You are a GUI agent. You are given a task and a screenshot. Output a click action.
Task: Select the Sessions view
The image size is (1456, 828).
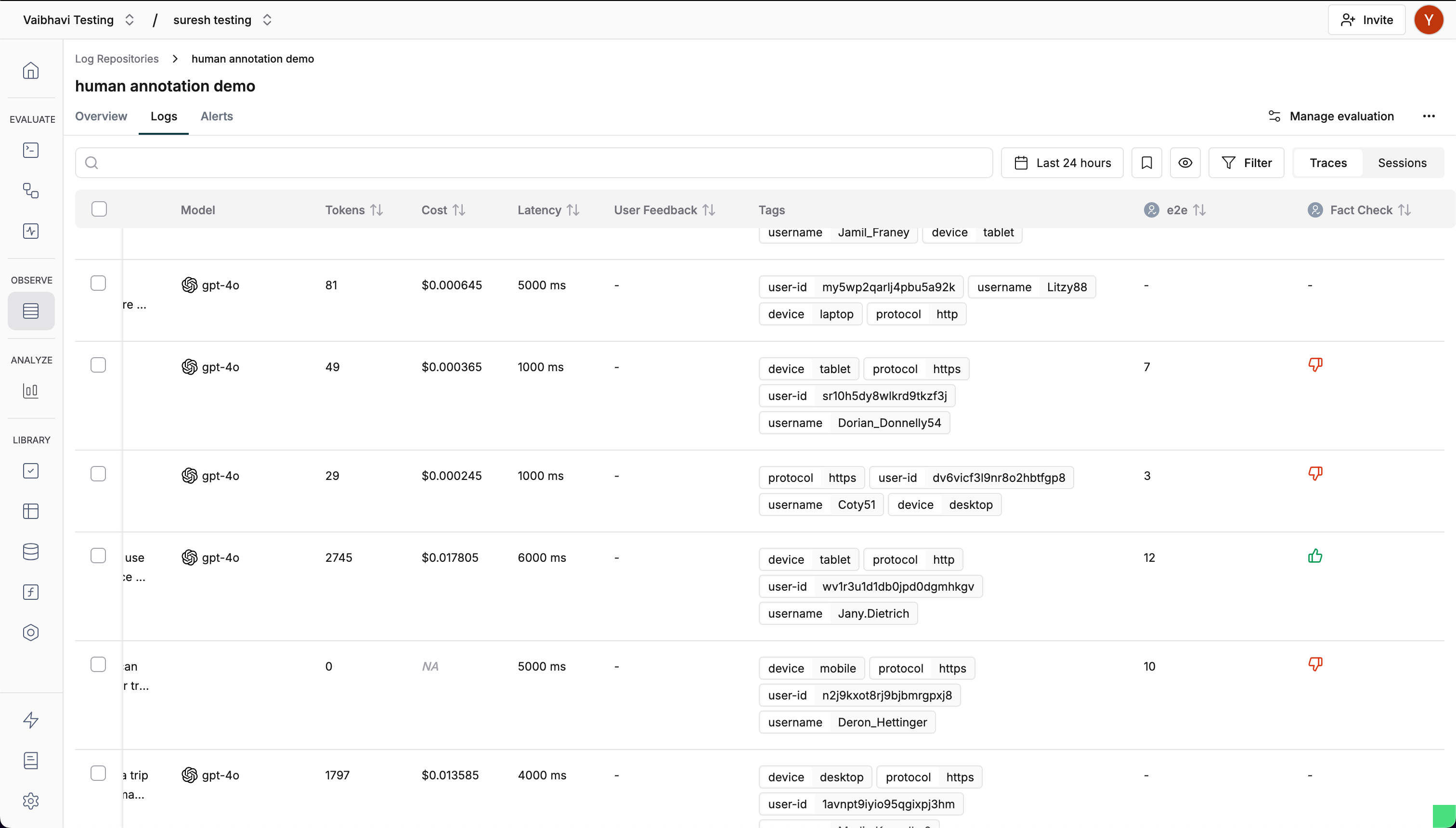(1402, 163)
